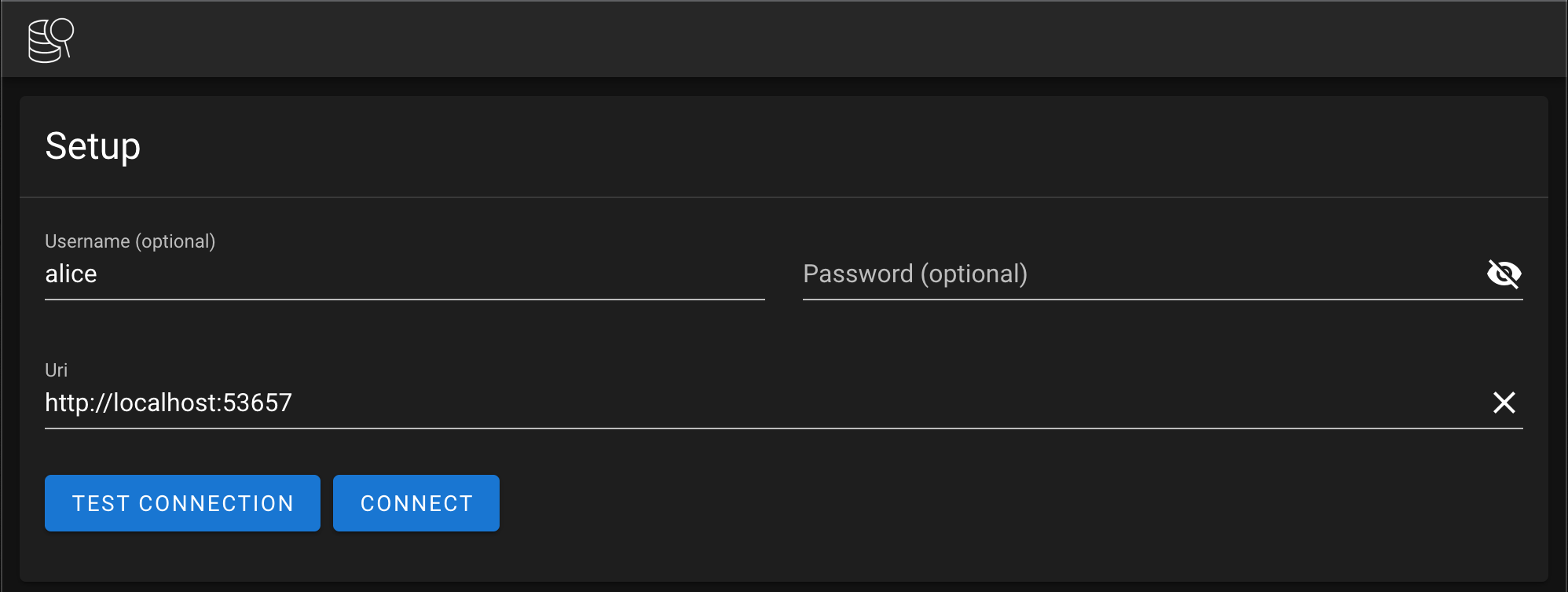Image resolution: width=1568 pixels, height=592 pixels.
Task: Click the blank area of the Username field
Action: 471,274
